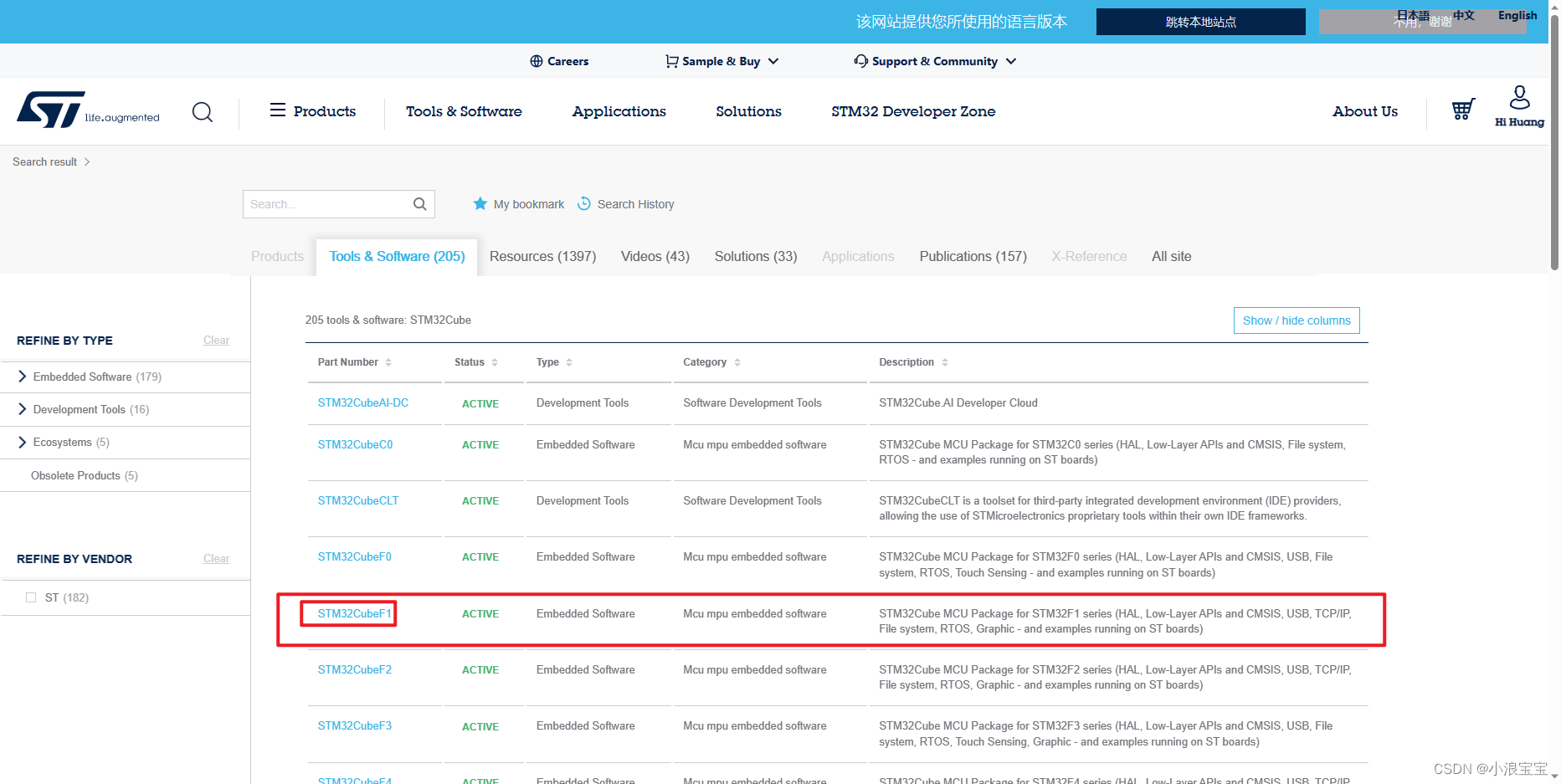Click the disabled X-Reference tab

click(x=1089, y=256)
